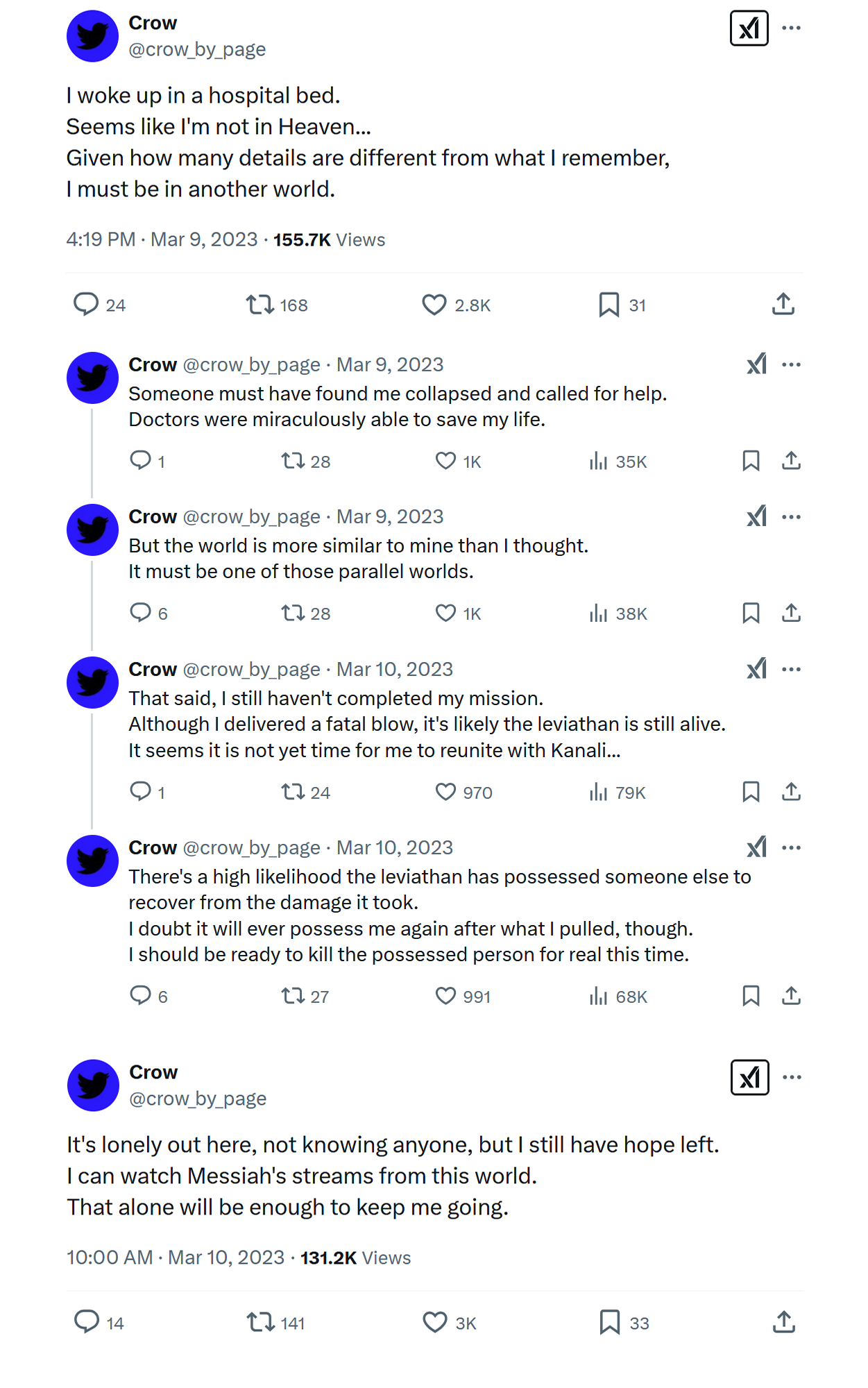Open the @crow_by_page handle on top tweet
Screen dimensions: 868x1388
point(197,49)
